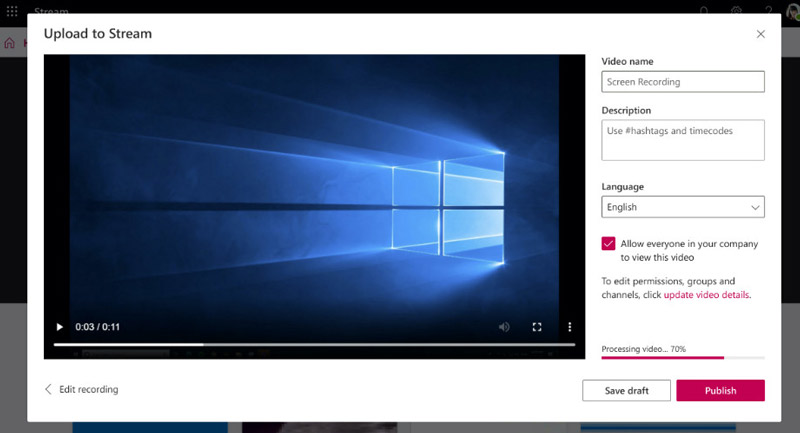This screenshot has width=800, height=433.
Task: Click the update video details link
Action: click(706, 295)
